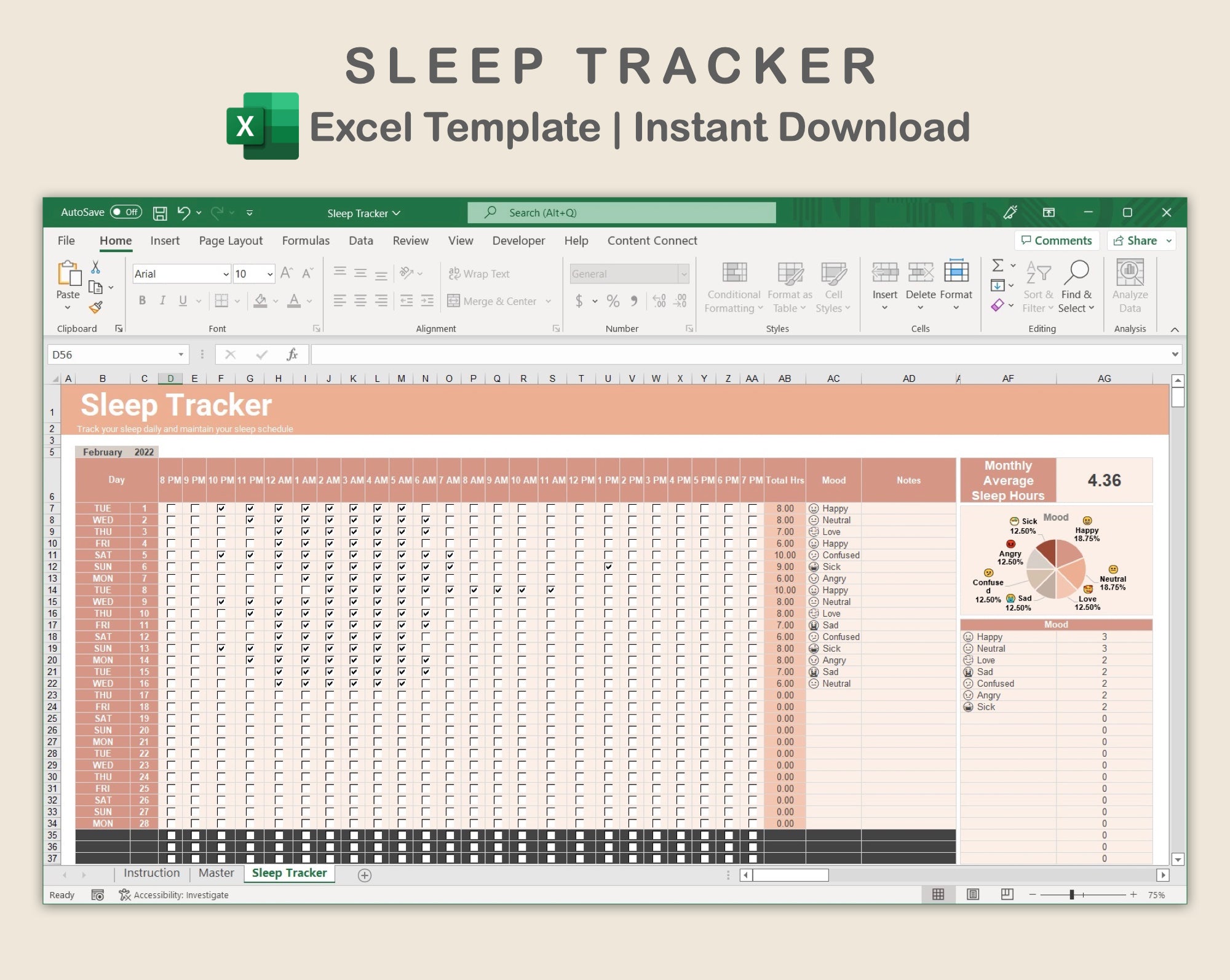Open the Analyze Data pane
Image resolution: width=1230 pixels, height=980 pixels.
click(1130, 286)
